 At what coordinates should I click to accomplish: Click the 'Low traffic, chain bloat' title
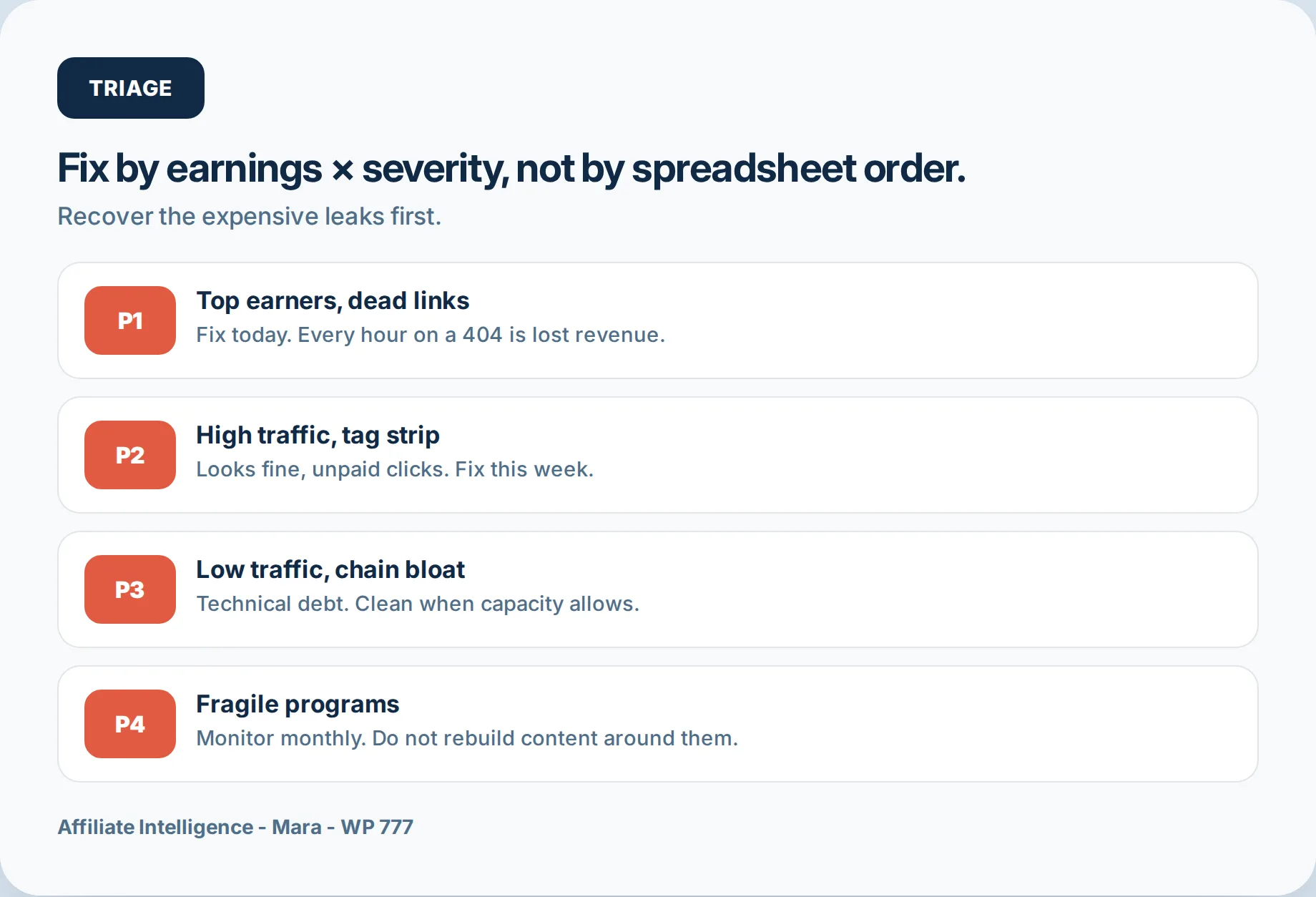tap(330, 569)
